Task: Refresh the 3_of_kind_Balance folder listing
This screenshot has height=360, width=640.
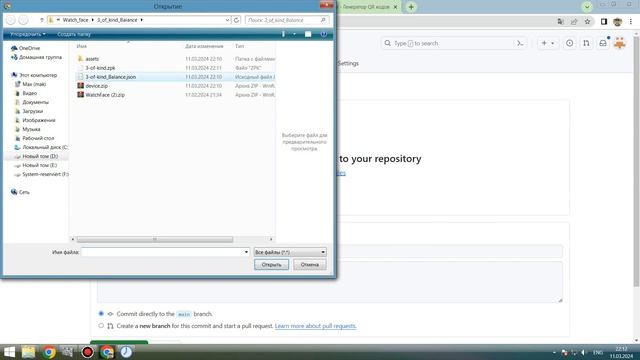Action: click(x=236, y=20)
